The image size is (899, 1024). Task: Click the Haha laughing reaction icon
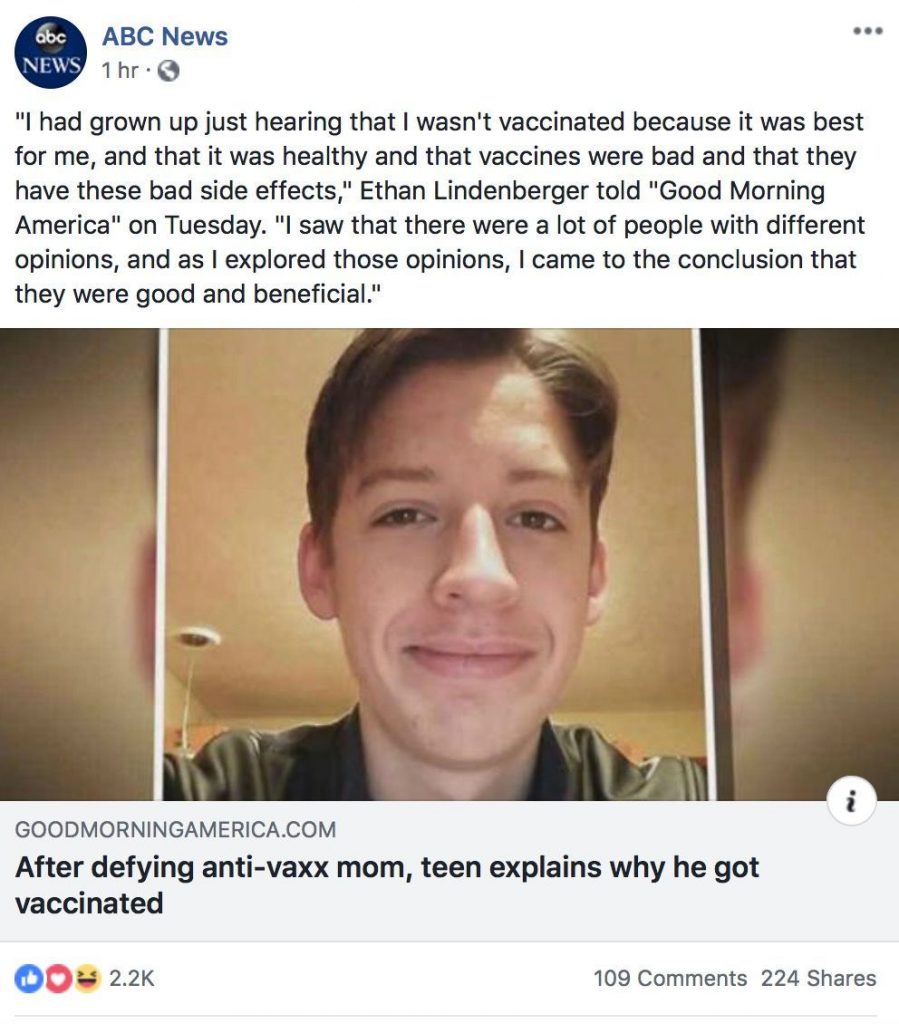pyautogui.click(x=88, y=978)
